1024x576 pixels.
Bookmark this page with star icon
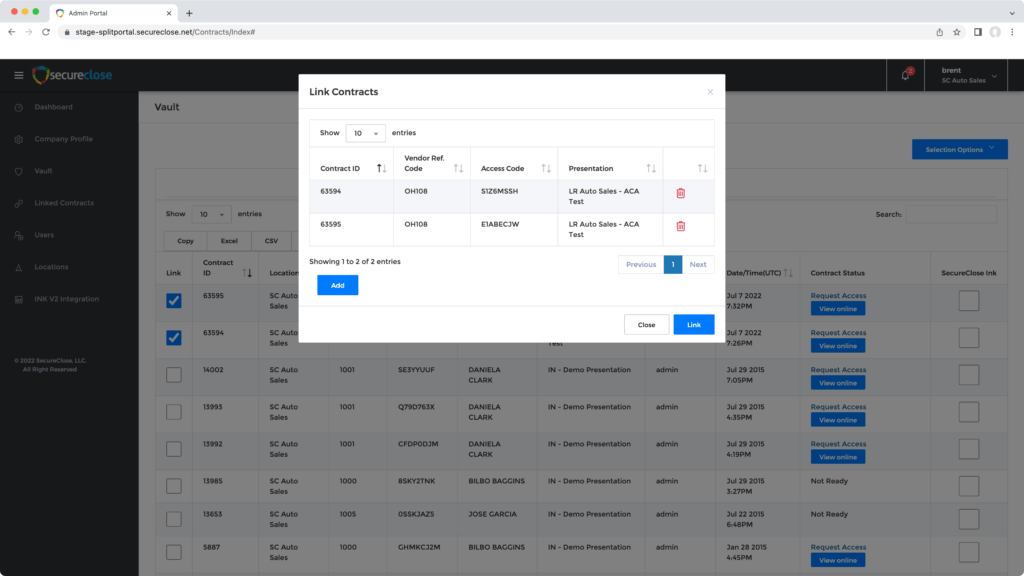pyautogui.click(x=957, y=32)
